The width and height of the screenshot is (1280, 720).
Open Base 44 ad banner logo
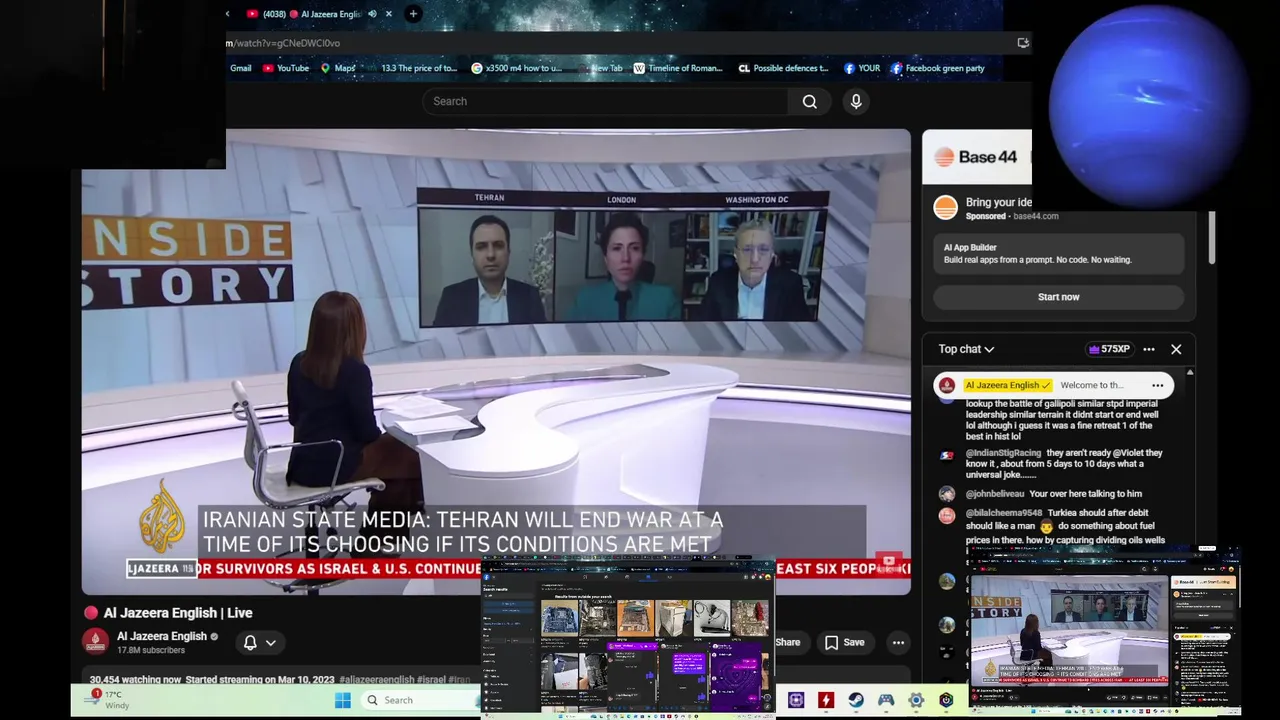point(976,157)
